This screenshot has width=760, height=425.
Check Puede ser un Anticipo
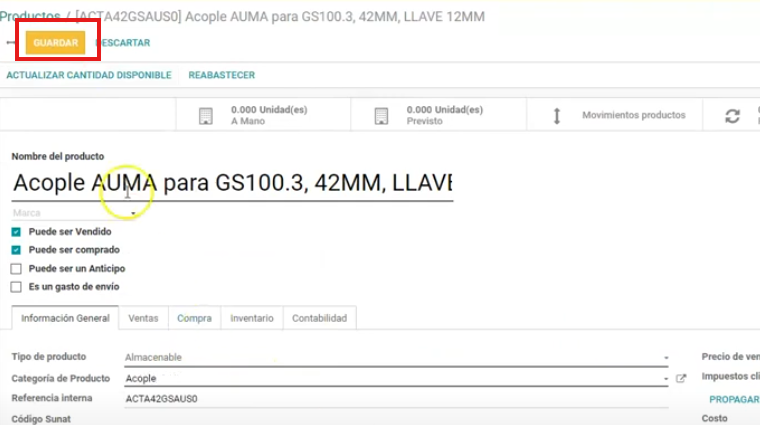[16, 268]
